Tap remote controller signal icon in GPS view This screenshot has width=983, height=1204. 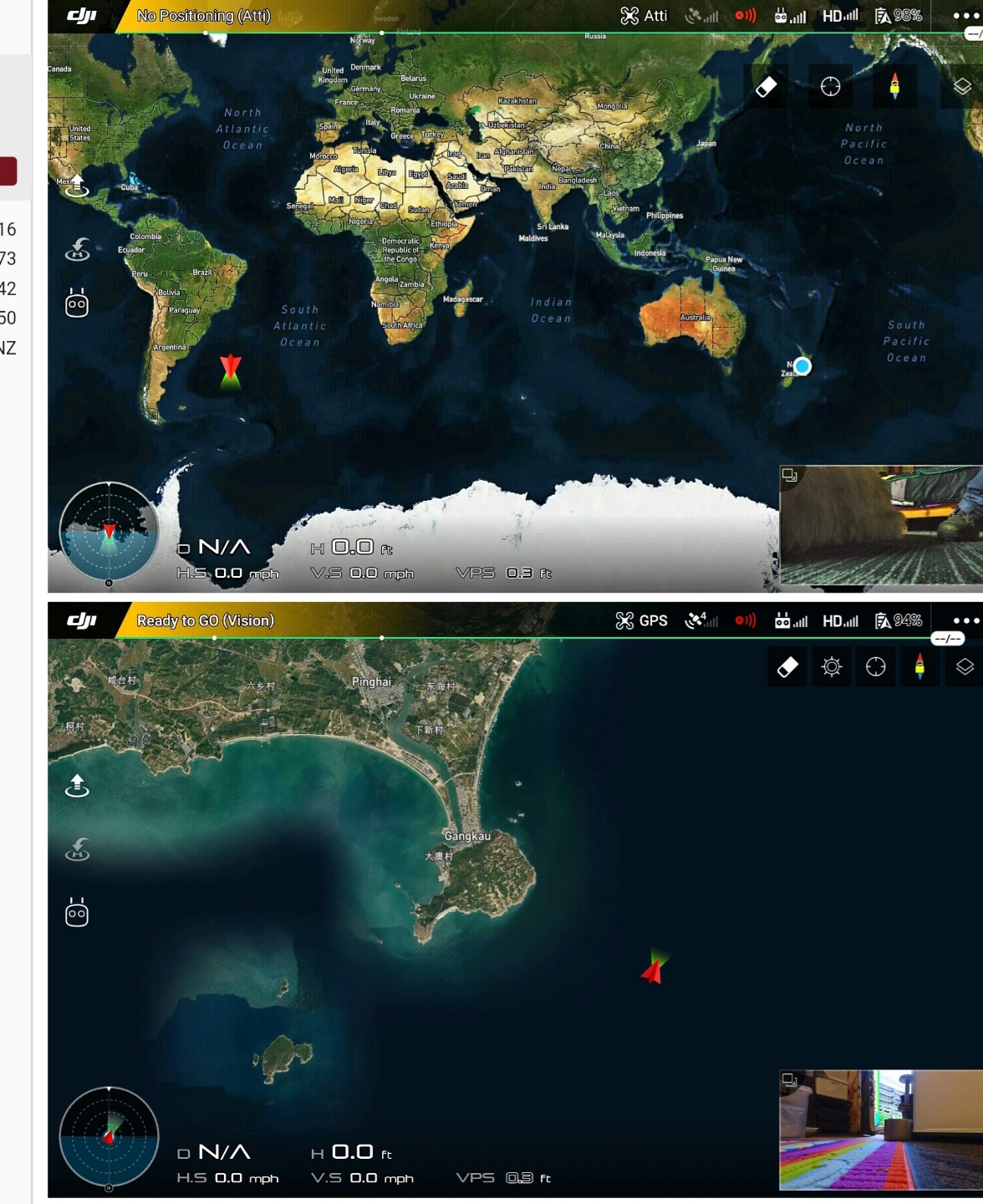(x=791, y=620)
